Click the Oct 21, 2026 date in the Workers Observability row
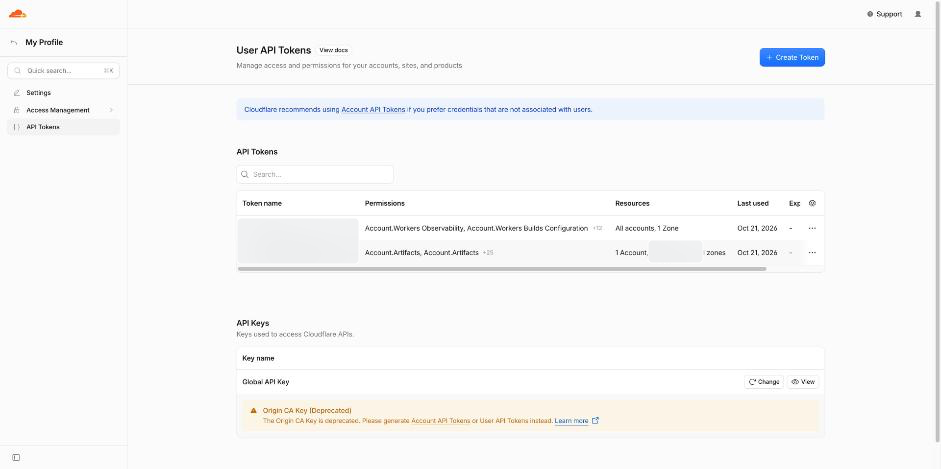This screenshot has width=941, height=469. (757, 229)
